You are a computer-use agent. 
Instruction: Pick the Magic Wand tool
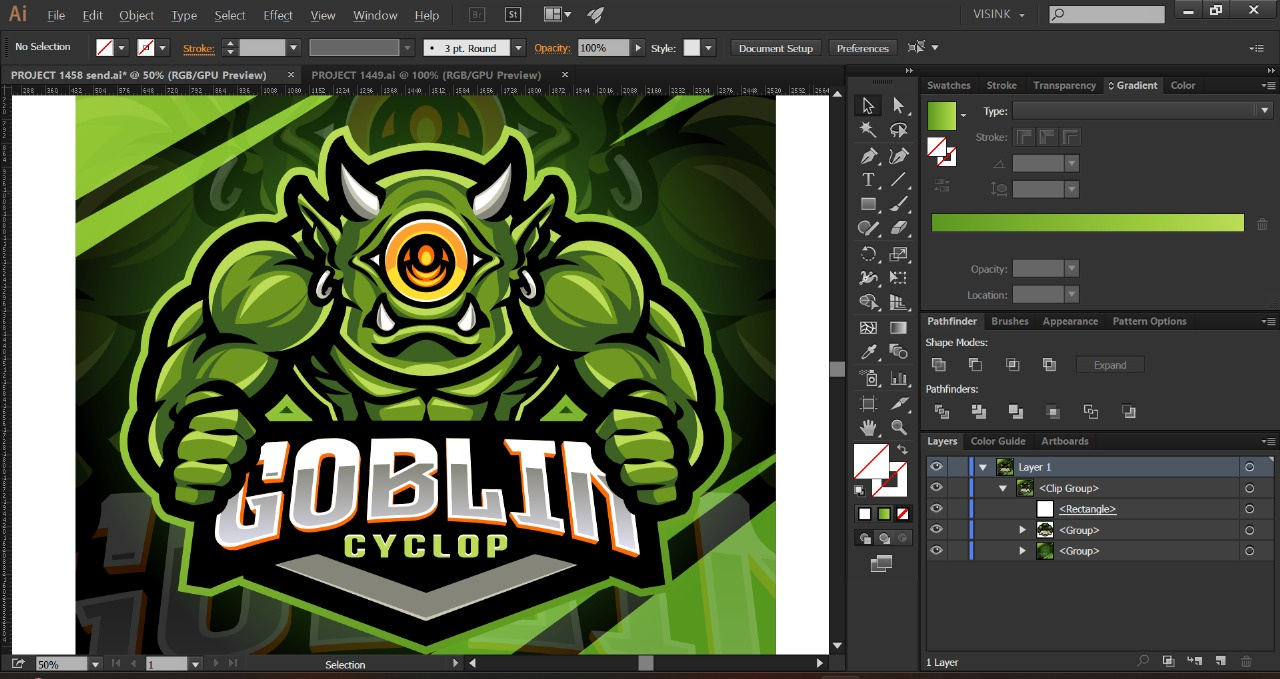(x=868, y=130)
